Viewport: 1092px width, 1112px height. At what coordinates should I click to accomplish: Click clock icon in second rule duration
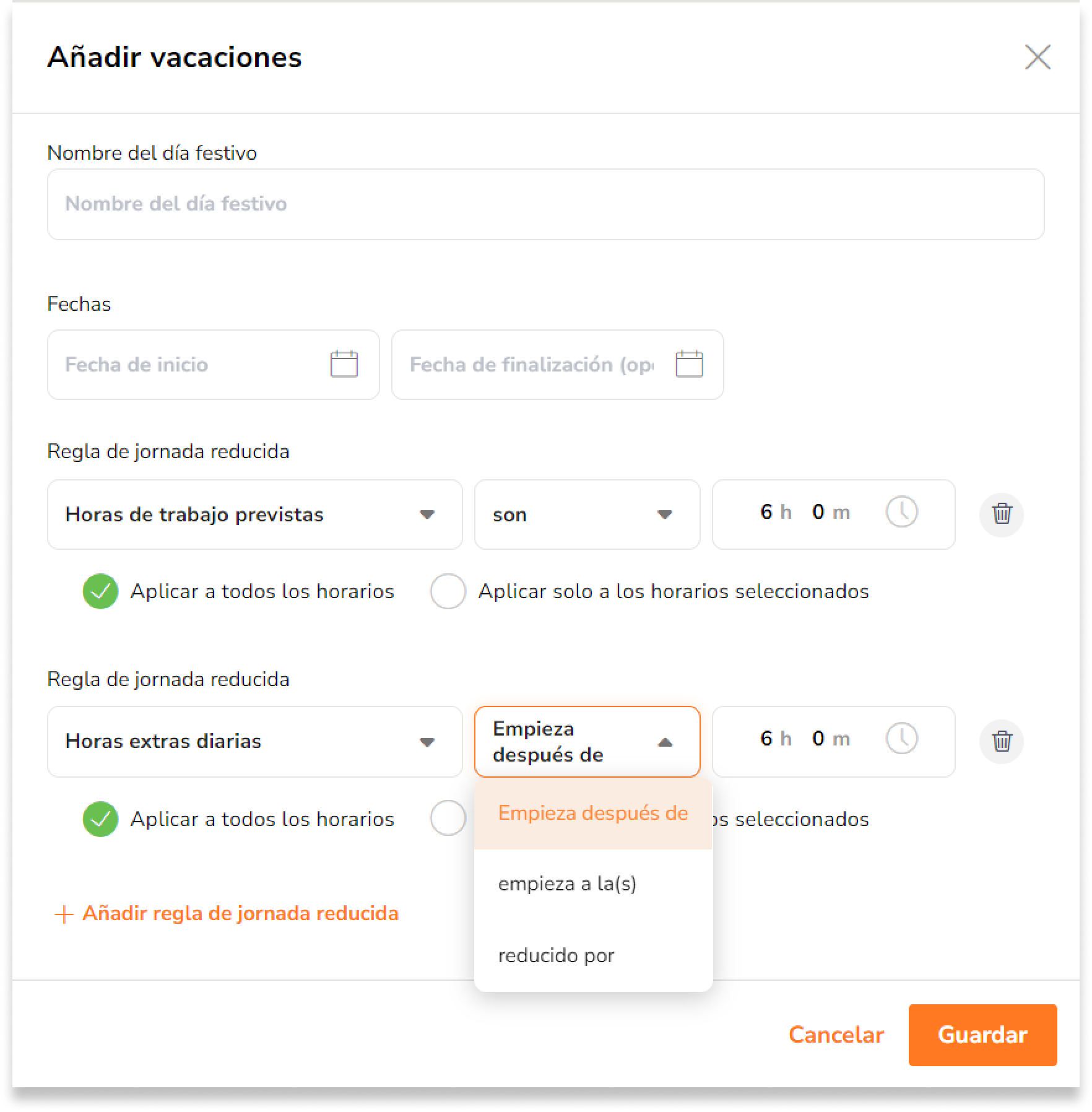point(901,739)
